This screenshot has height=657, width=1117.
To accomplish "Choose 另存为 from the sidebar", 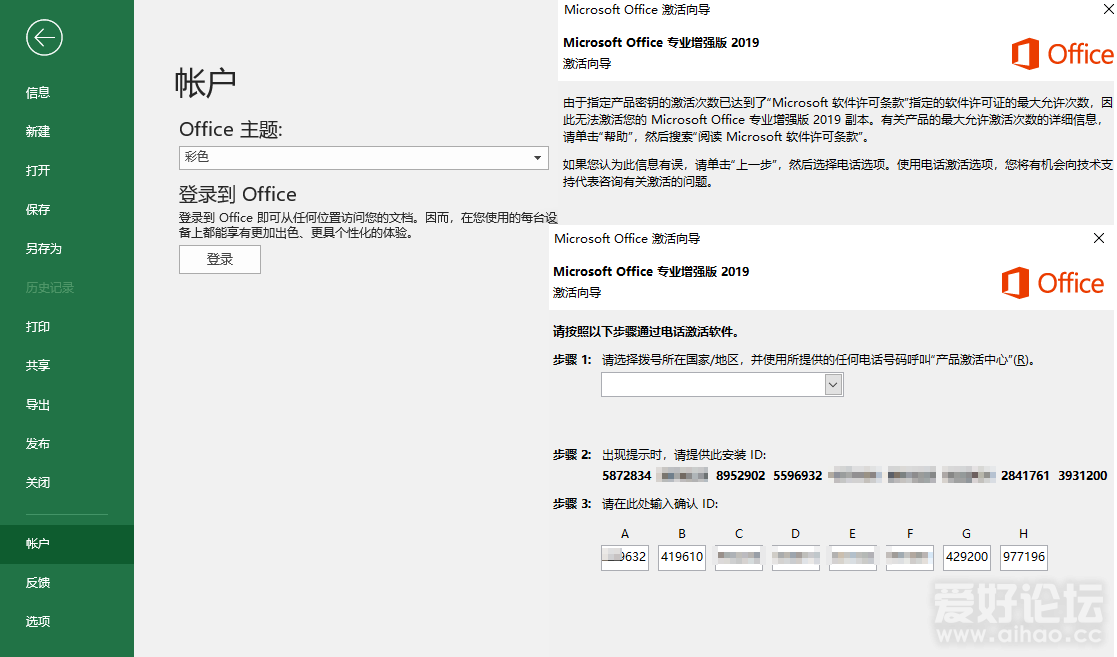I will click(x=43, y=249).
